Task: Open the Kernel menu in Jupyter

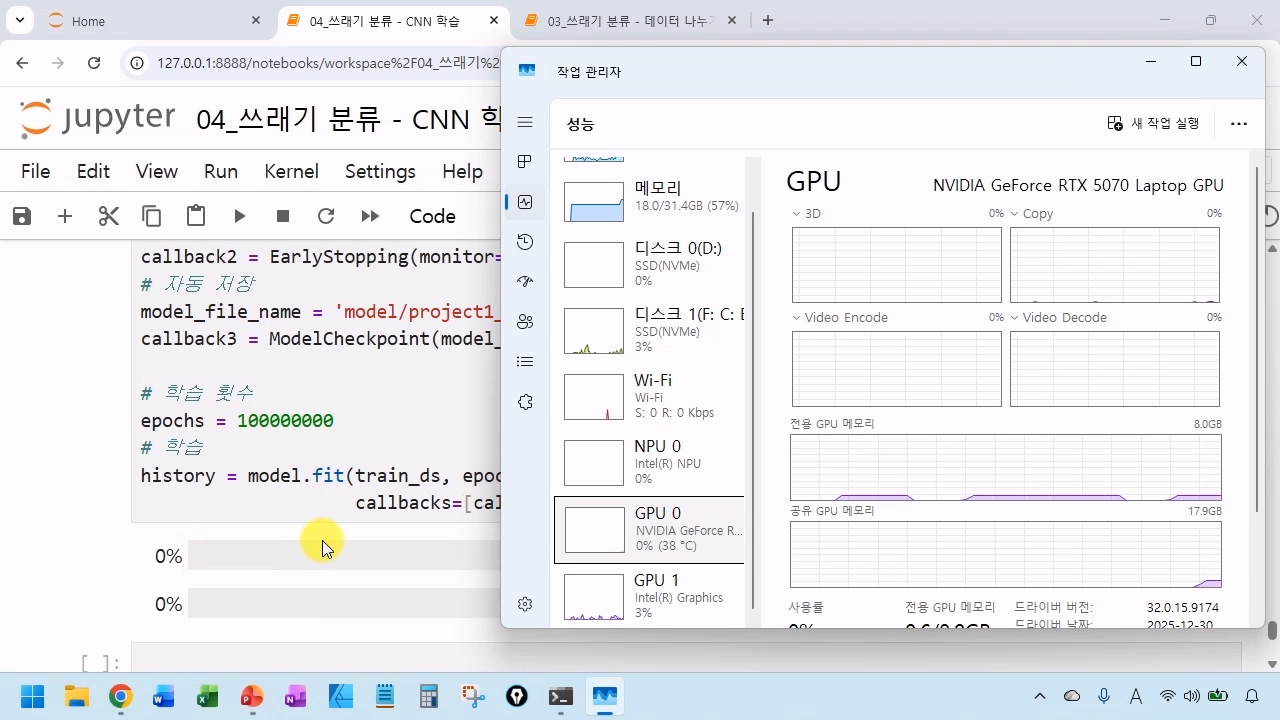Action: coord(291,172)
